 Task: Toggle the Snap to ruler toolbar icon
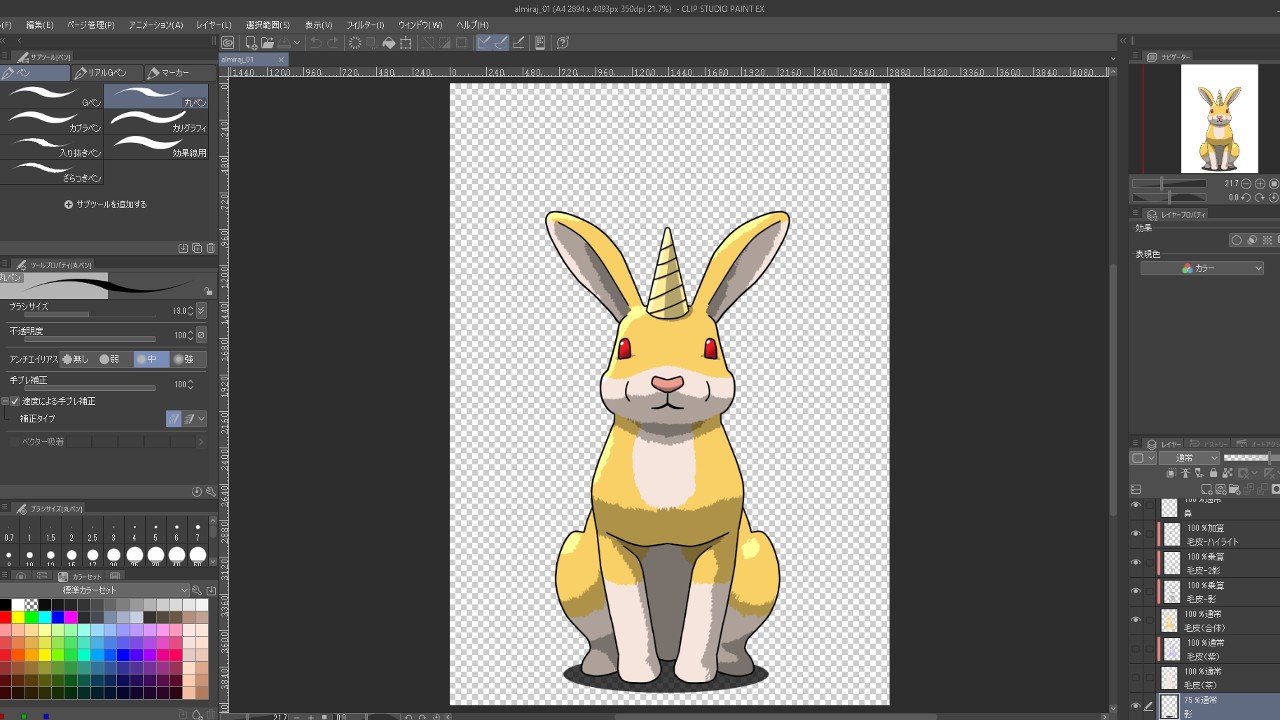pyautogui.click(x=485, y=42)
